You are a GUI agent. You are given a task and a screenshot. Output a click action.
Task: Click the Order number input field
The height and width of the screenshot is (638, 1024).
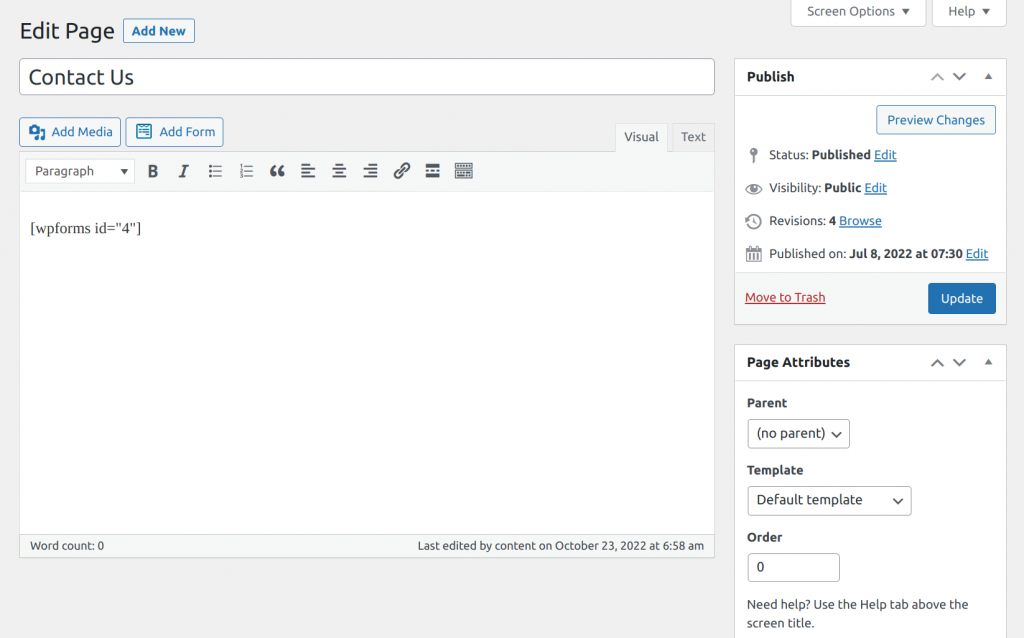coord(793,567)
